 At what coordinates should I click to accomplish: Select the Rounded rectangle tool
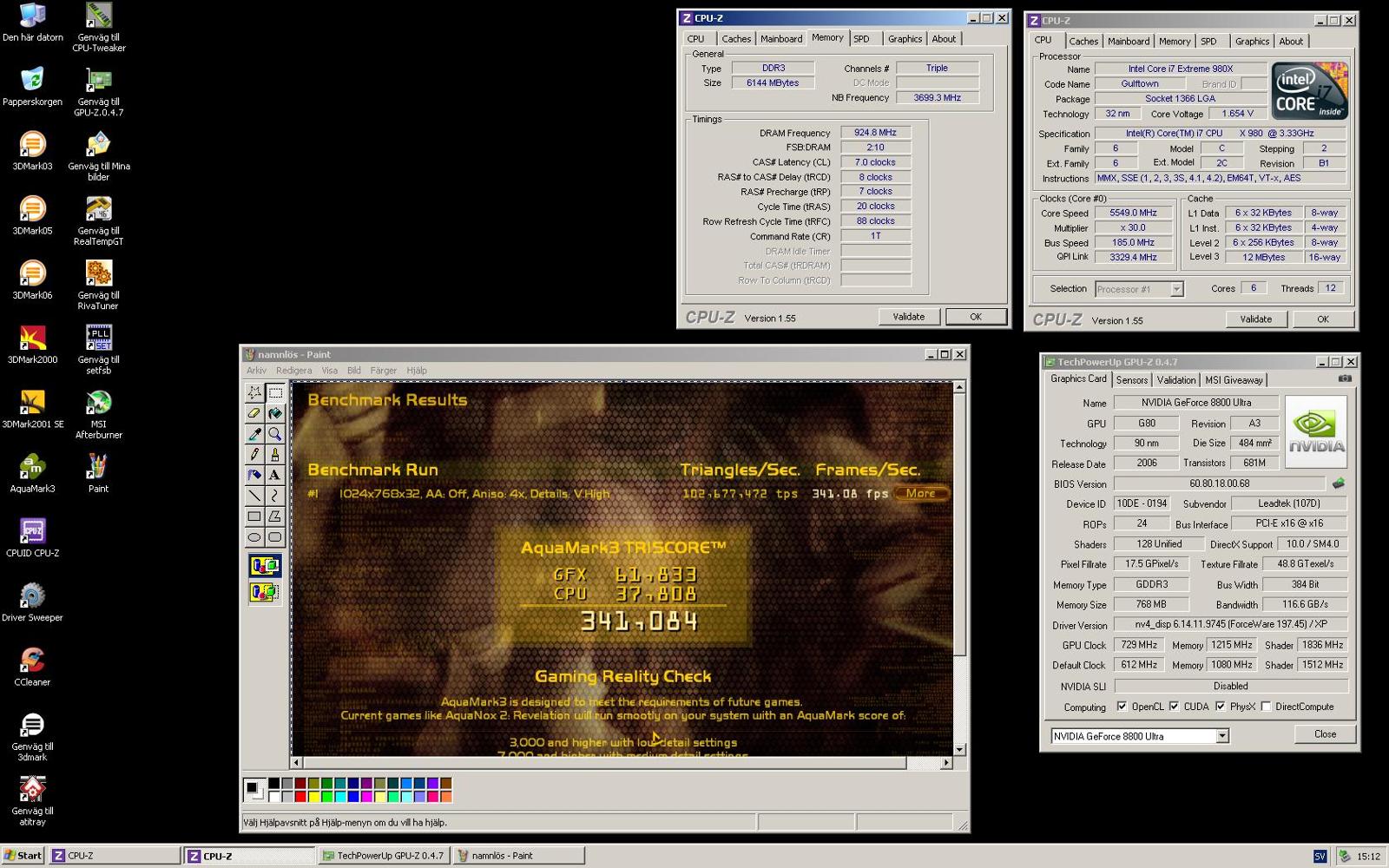coord(274,537)
